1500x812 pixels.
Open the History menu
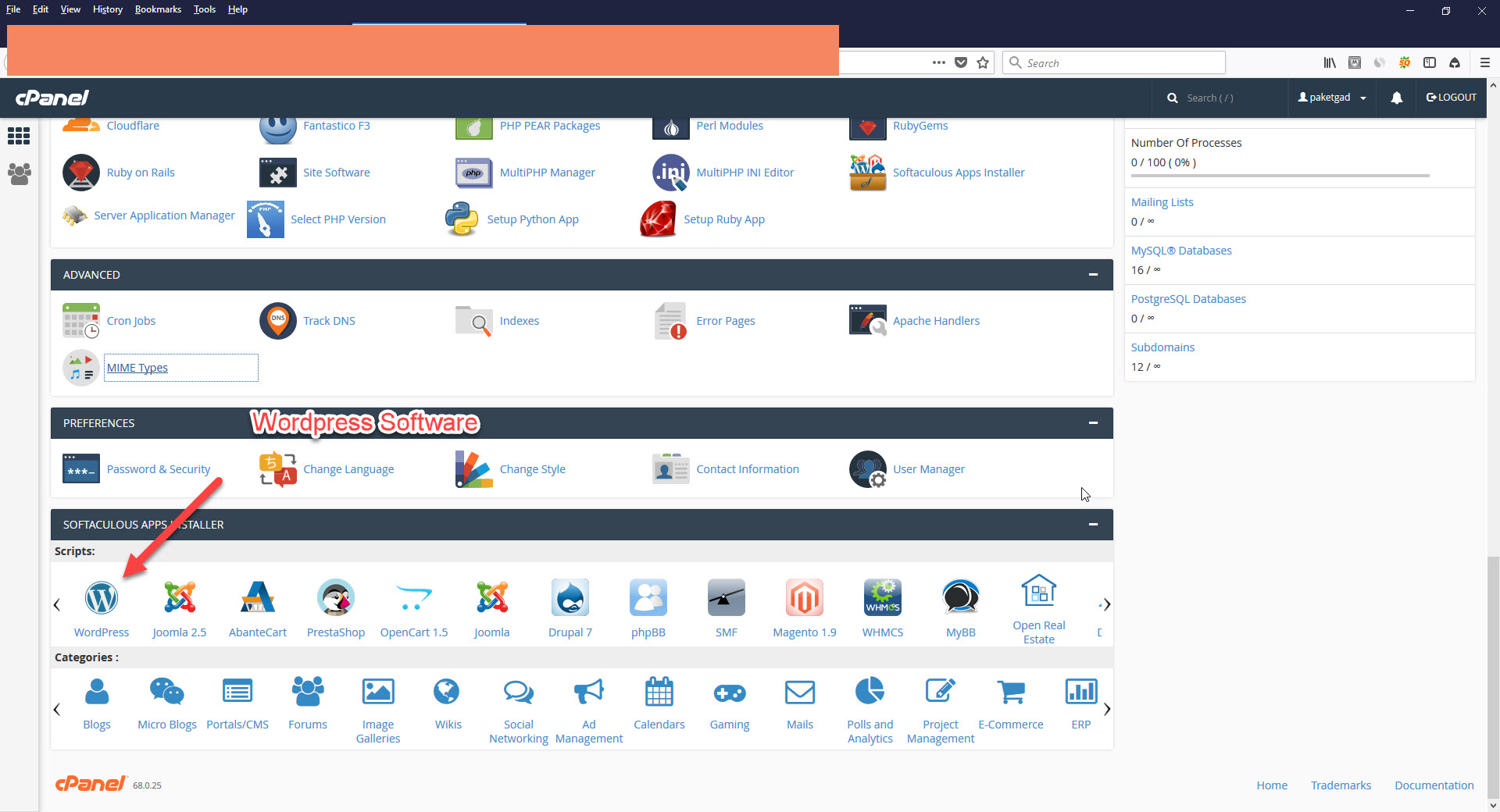[107, 9]
